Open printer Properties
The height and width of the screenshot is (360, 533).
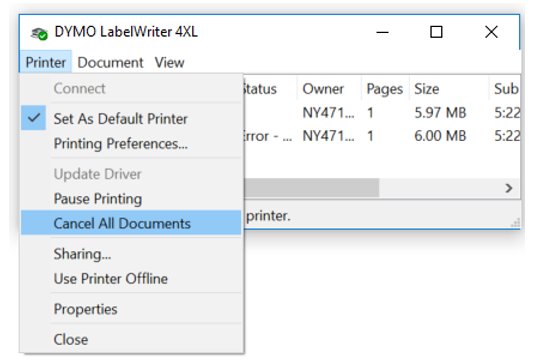[131, 309]
